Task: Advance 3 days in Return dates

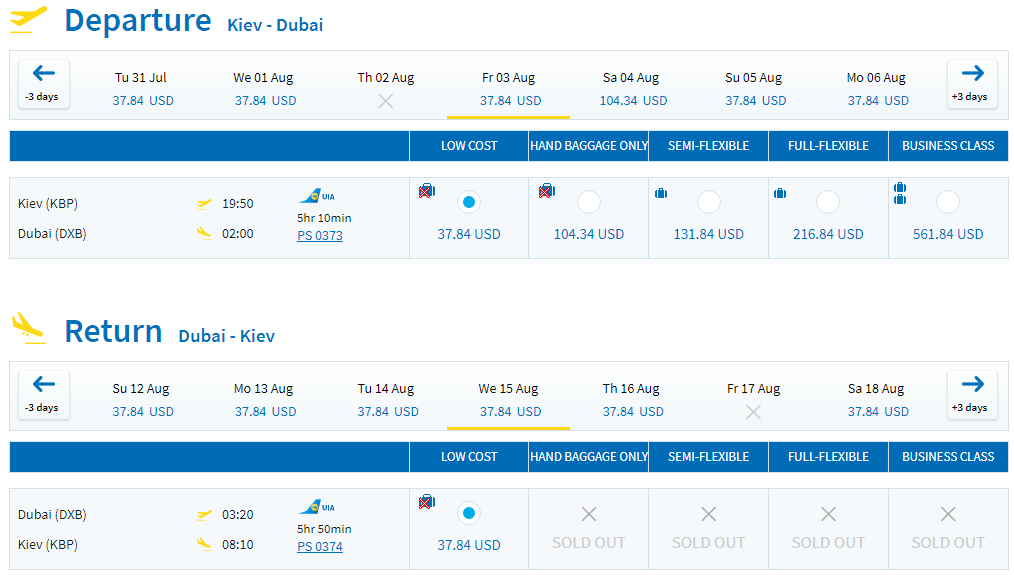Action: 971,395
